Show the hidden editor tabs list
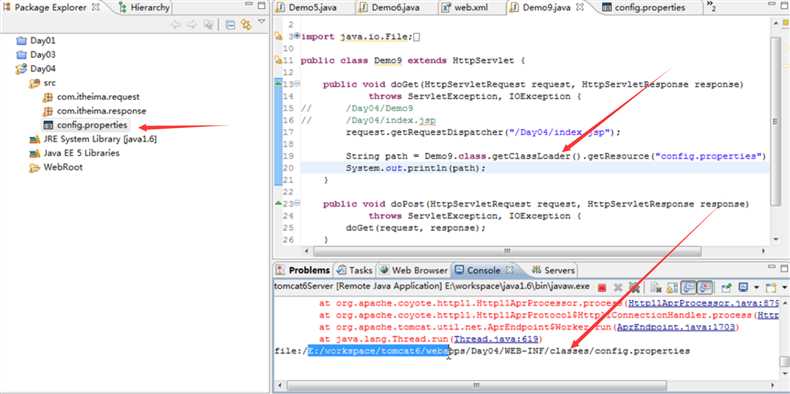Image resolution: width=790 pixels, height=394 pixels. tap(711, 7)
